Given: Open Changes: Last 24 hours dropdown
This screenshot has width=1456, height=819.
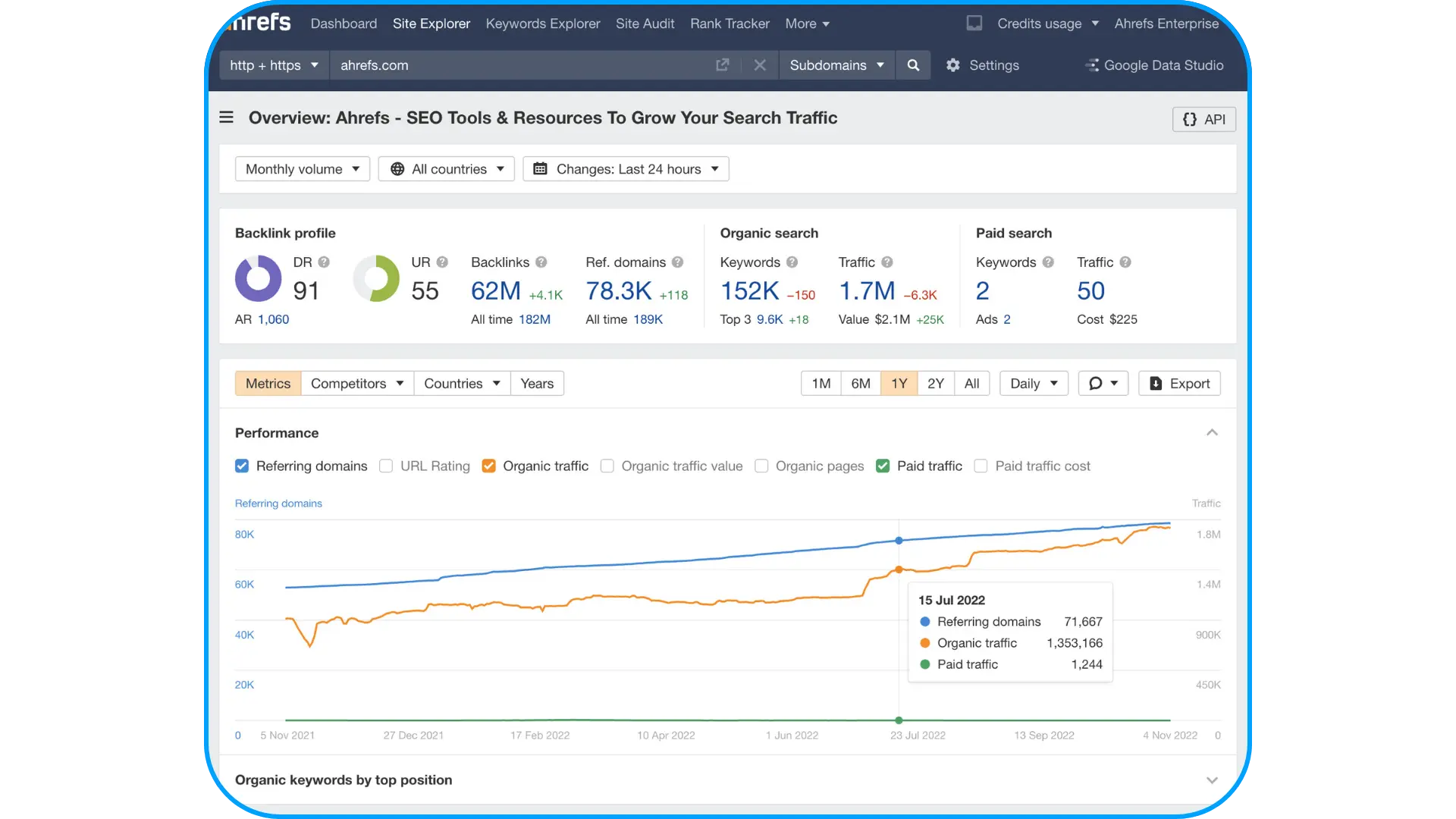Looking at the screenshot, I should (626, 169).
